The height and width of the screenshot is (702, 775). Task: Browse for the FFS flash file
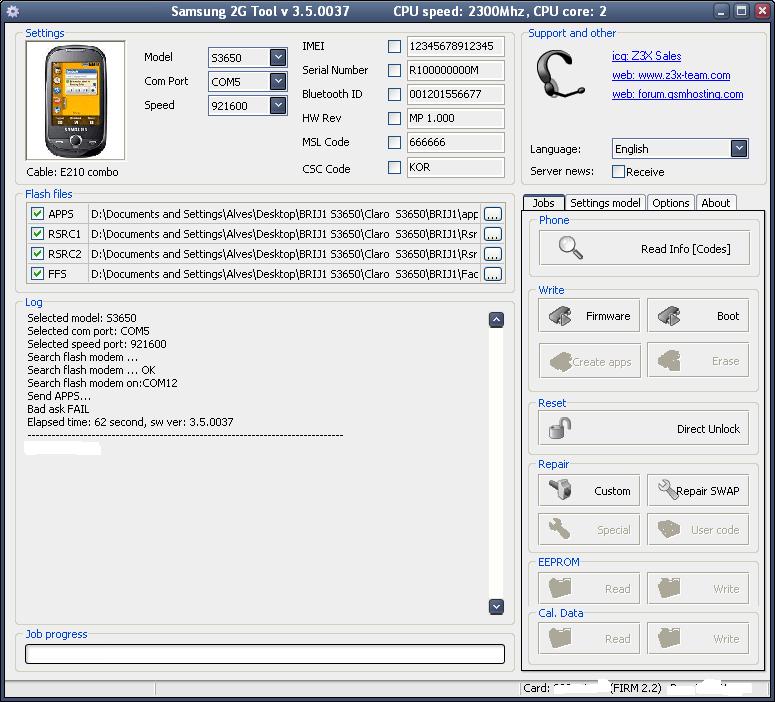(493, 274)
